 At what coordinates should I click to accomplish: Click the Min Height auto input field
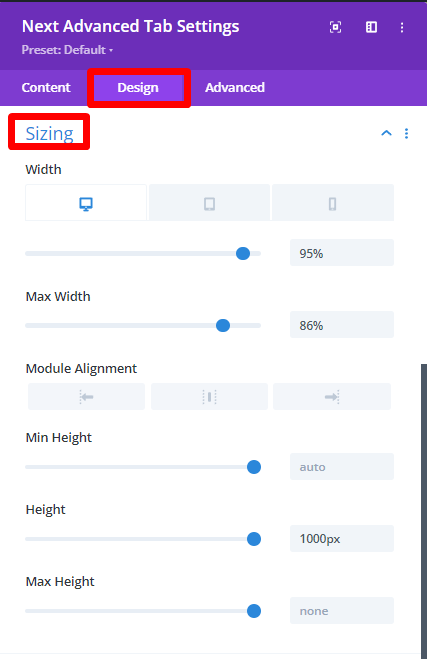342,467
